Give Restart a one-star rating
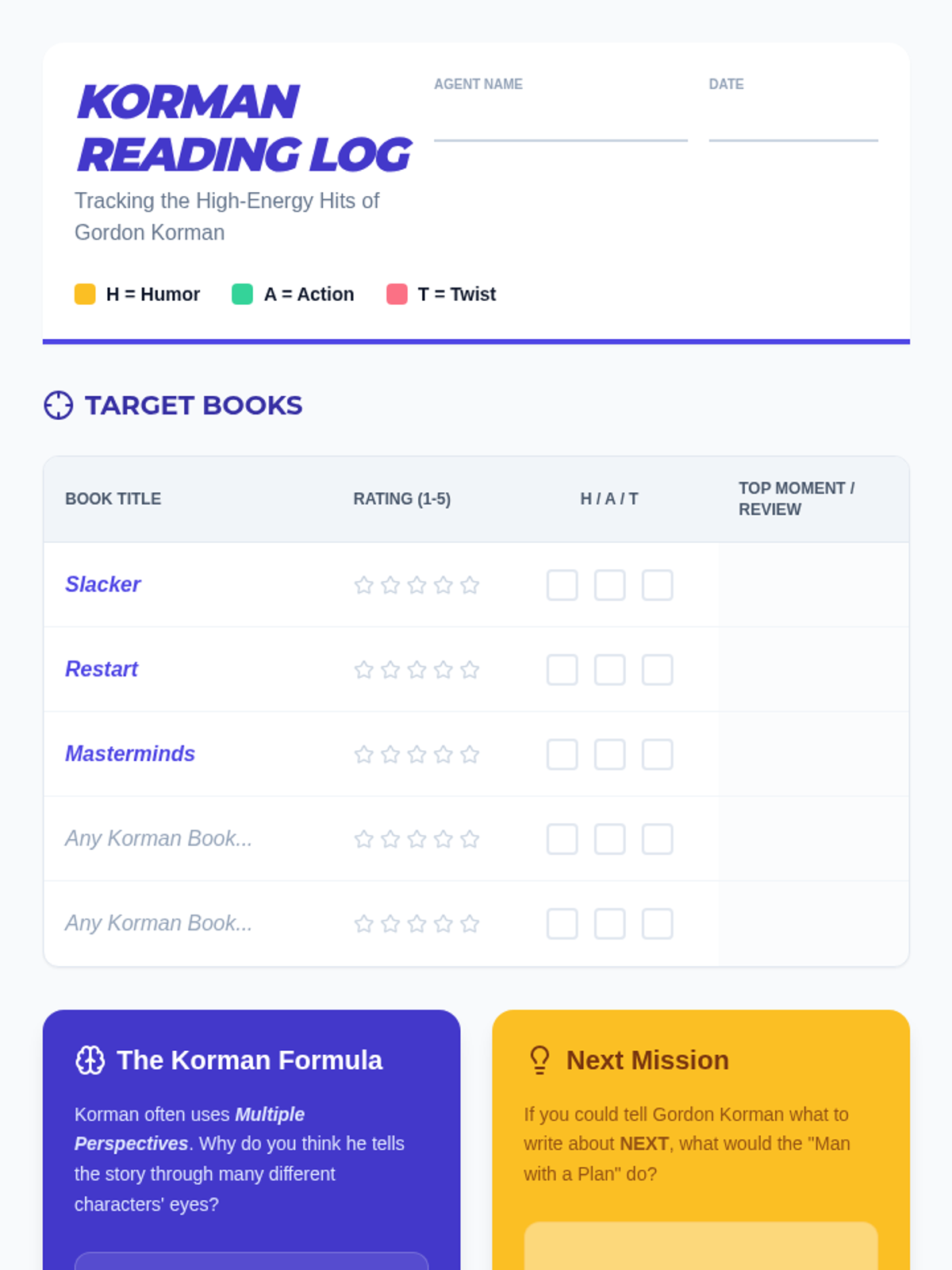Image resolution: width=952 pixels, height=1270 pixels. coord(364,670)
